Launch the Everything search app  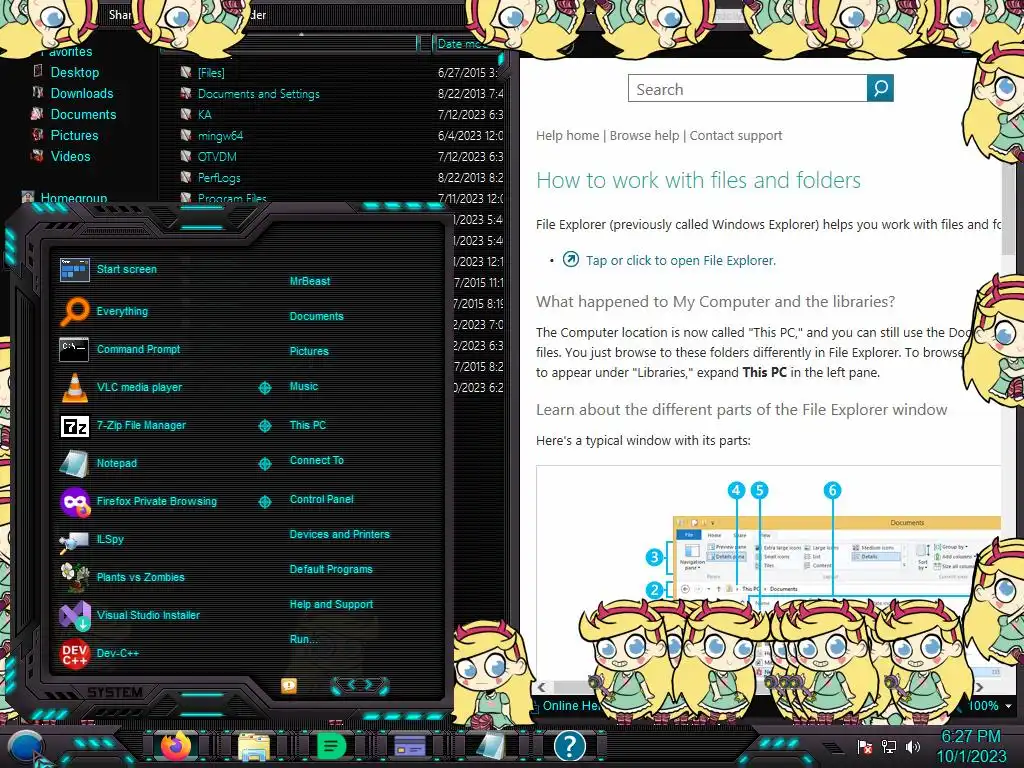[x=104, y=312]
